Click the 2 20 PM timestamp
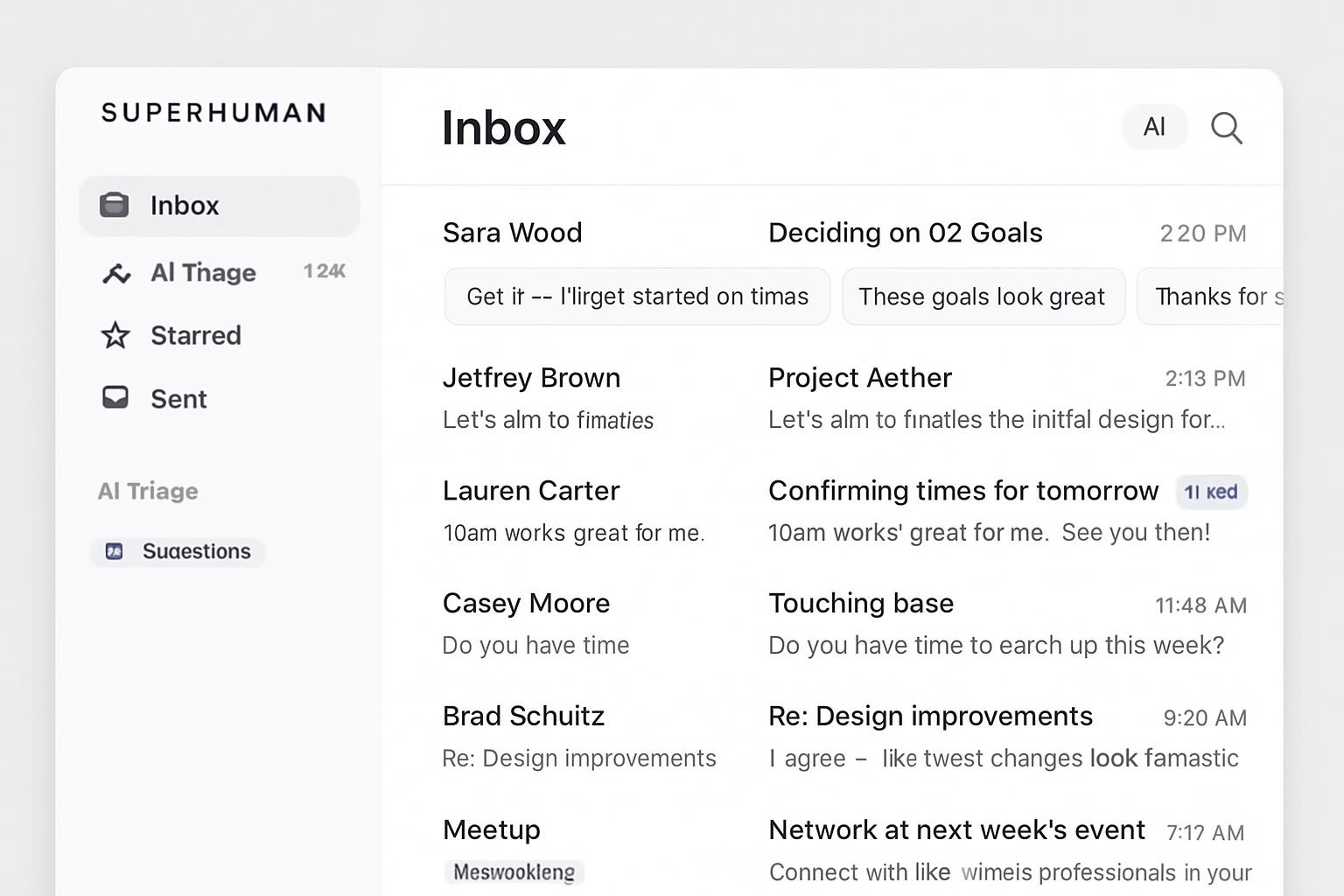The height and width of the screenshot is (896, 1344). click(1203, 234)
